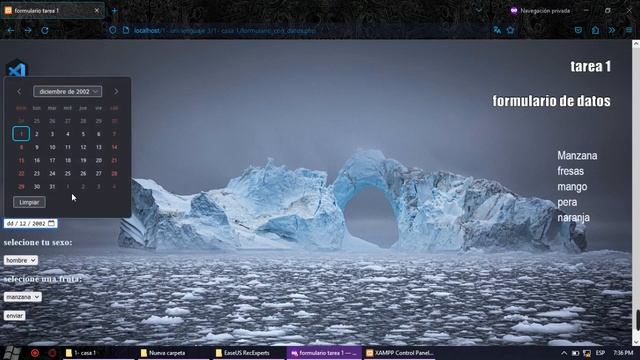Click the battery icon in the system tray

point(576,353)
